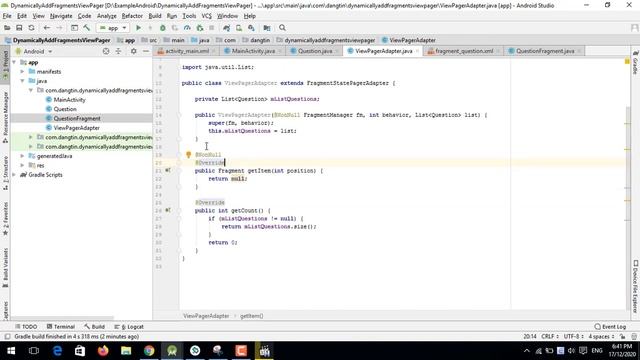Viewport: 640px width, 360px height.
Task: Click the Save All toolbar icon
Action: click(x=19, y=28)
